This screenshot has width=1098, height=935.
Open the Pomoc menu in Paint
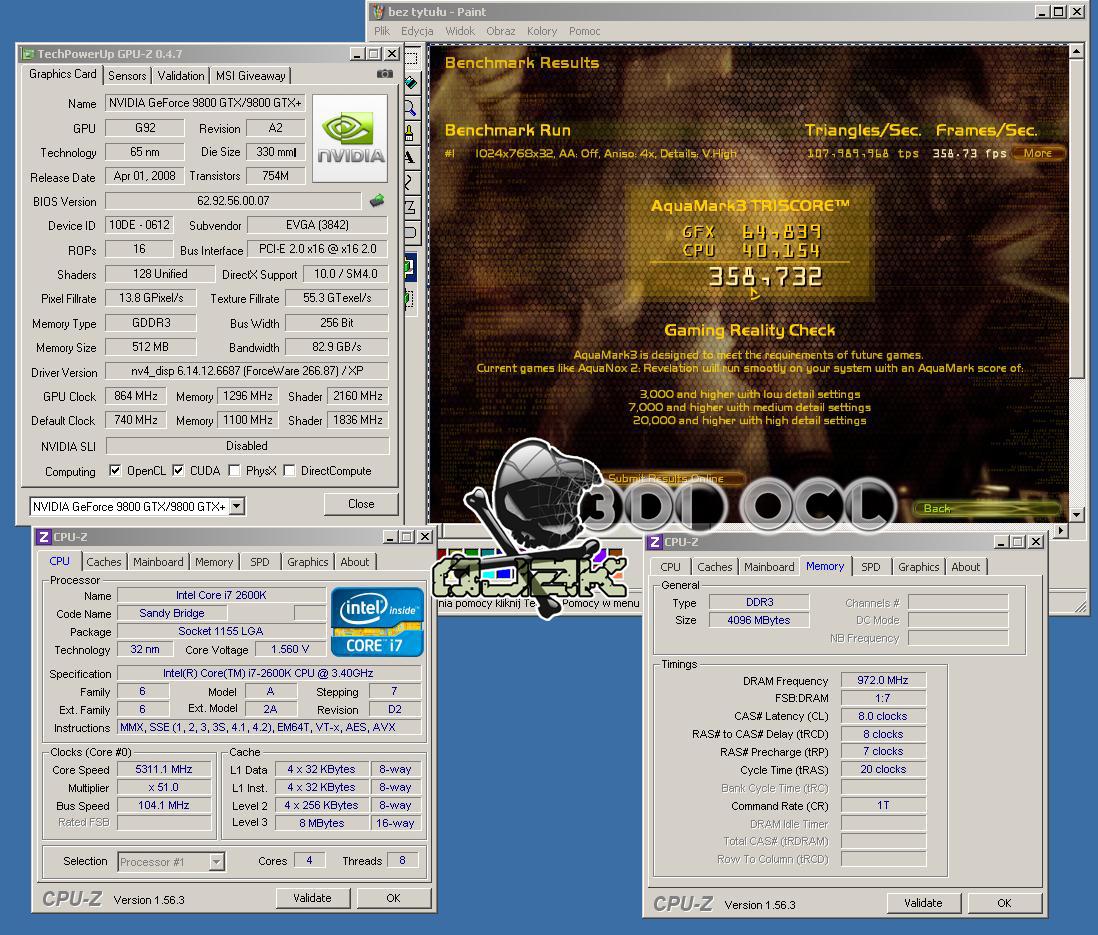point(585,31)
